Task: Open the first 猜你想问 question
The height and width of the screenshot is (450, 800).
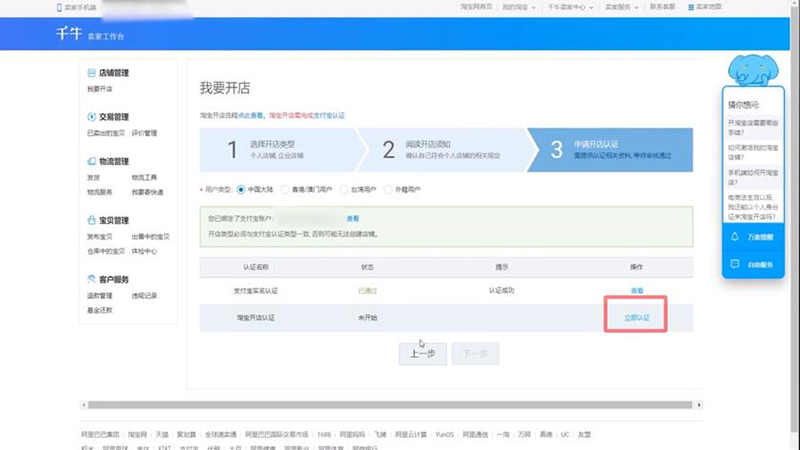Action: click(753, 128)
